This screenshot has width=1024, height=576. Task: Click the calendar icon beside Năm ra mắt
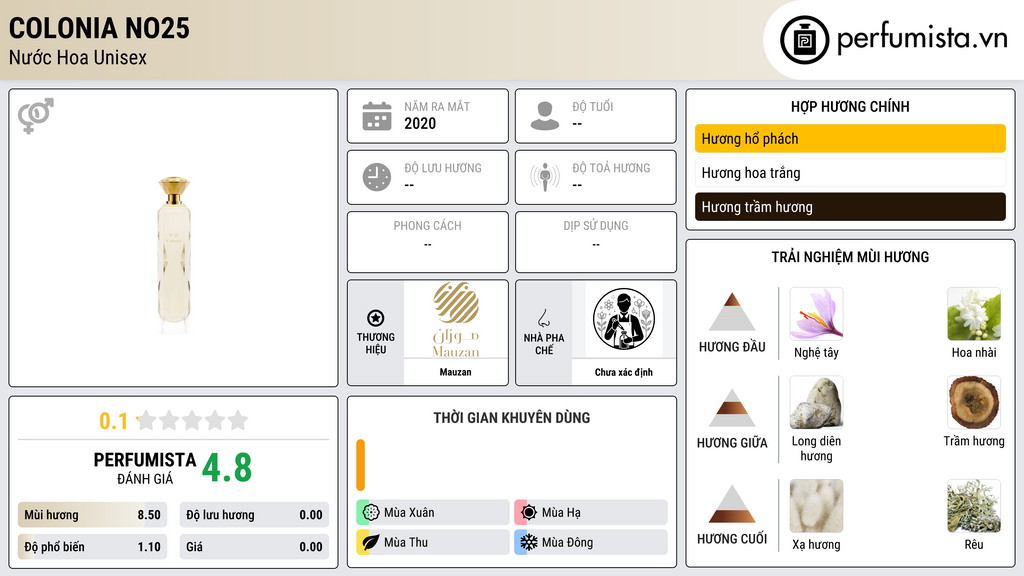[x=377, y=116]
